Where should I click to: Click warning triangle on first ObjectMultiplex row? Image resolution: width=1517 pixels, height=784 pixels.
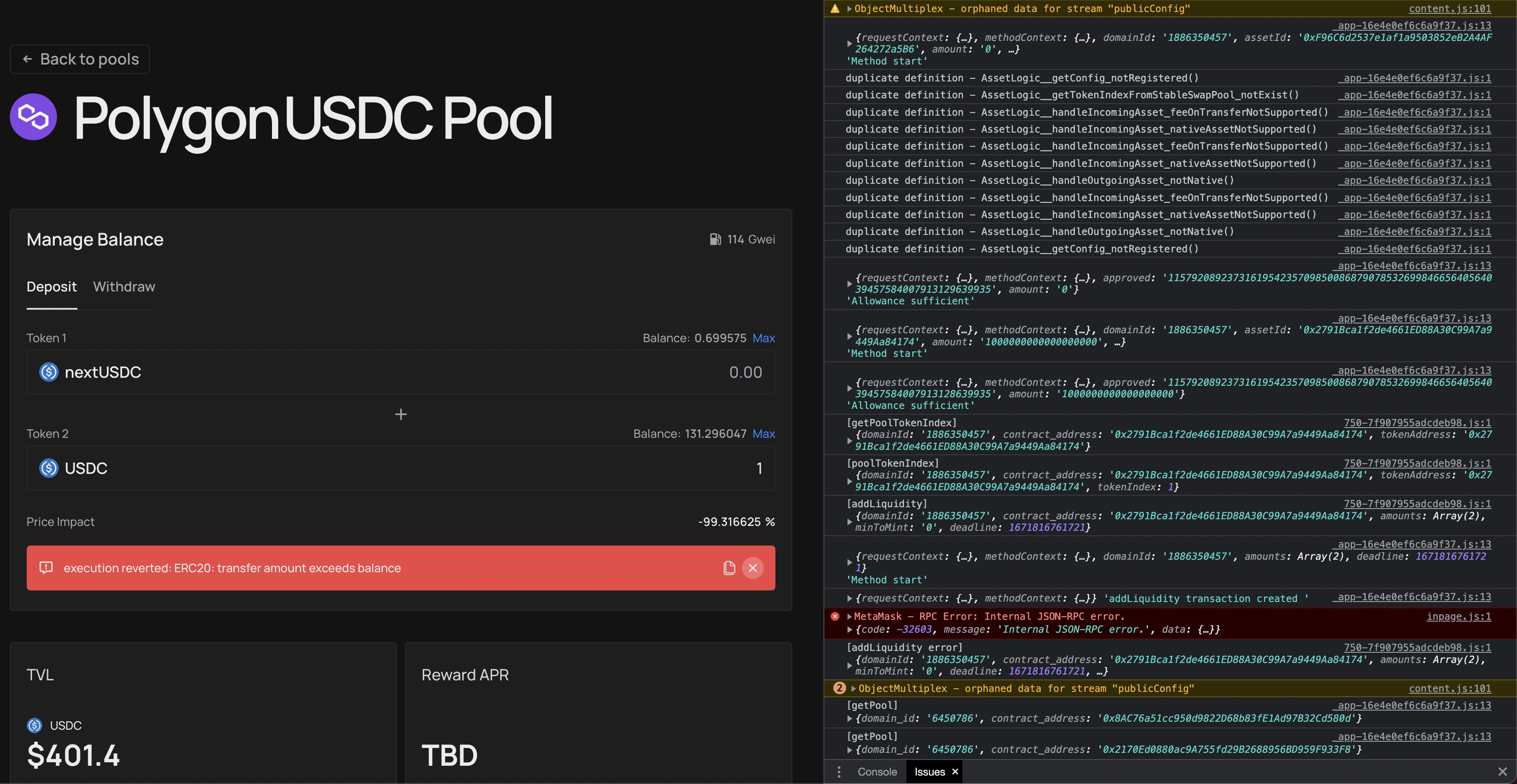click(835, 8)
